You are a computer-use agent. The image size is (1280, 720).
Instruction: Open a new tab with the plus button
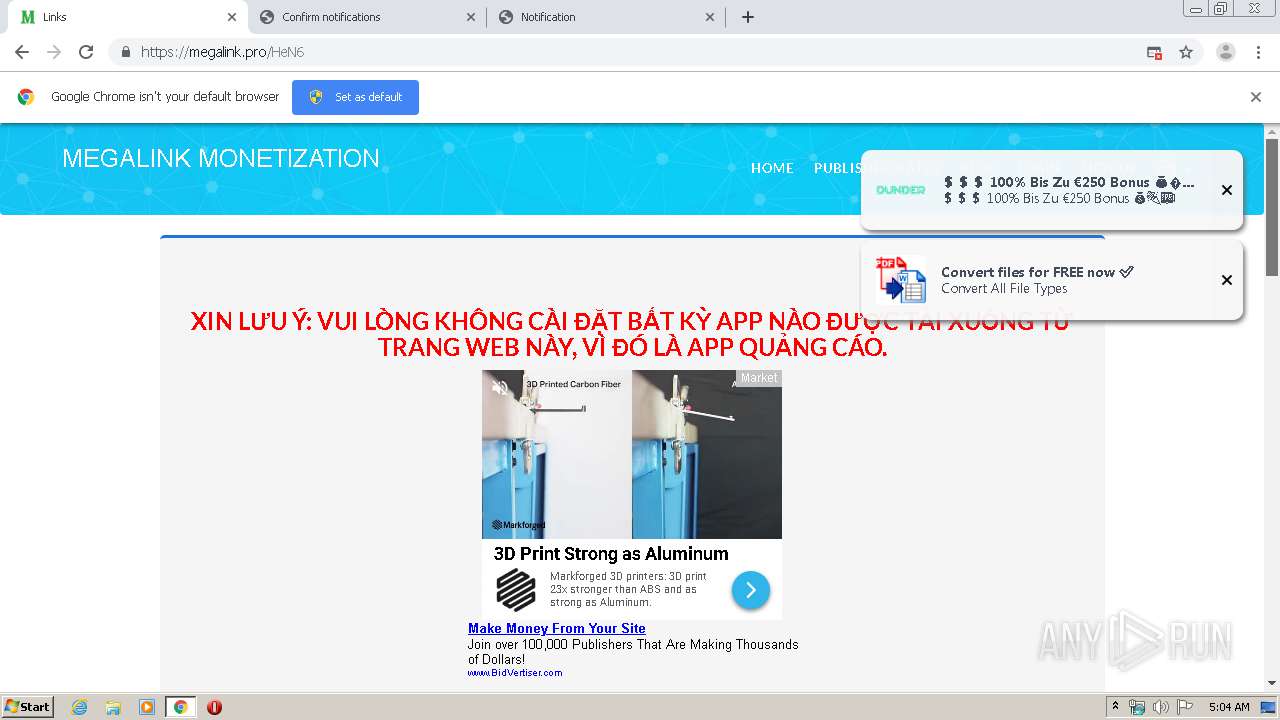click(x=747, y=17)
